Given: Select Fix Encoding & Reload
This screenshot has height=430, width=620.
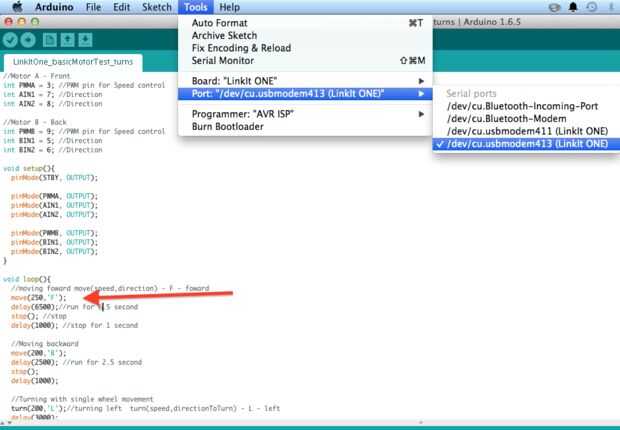Looking at the screenshot, I should point(305,48).
